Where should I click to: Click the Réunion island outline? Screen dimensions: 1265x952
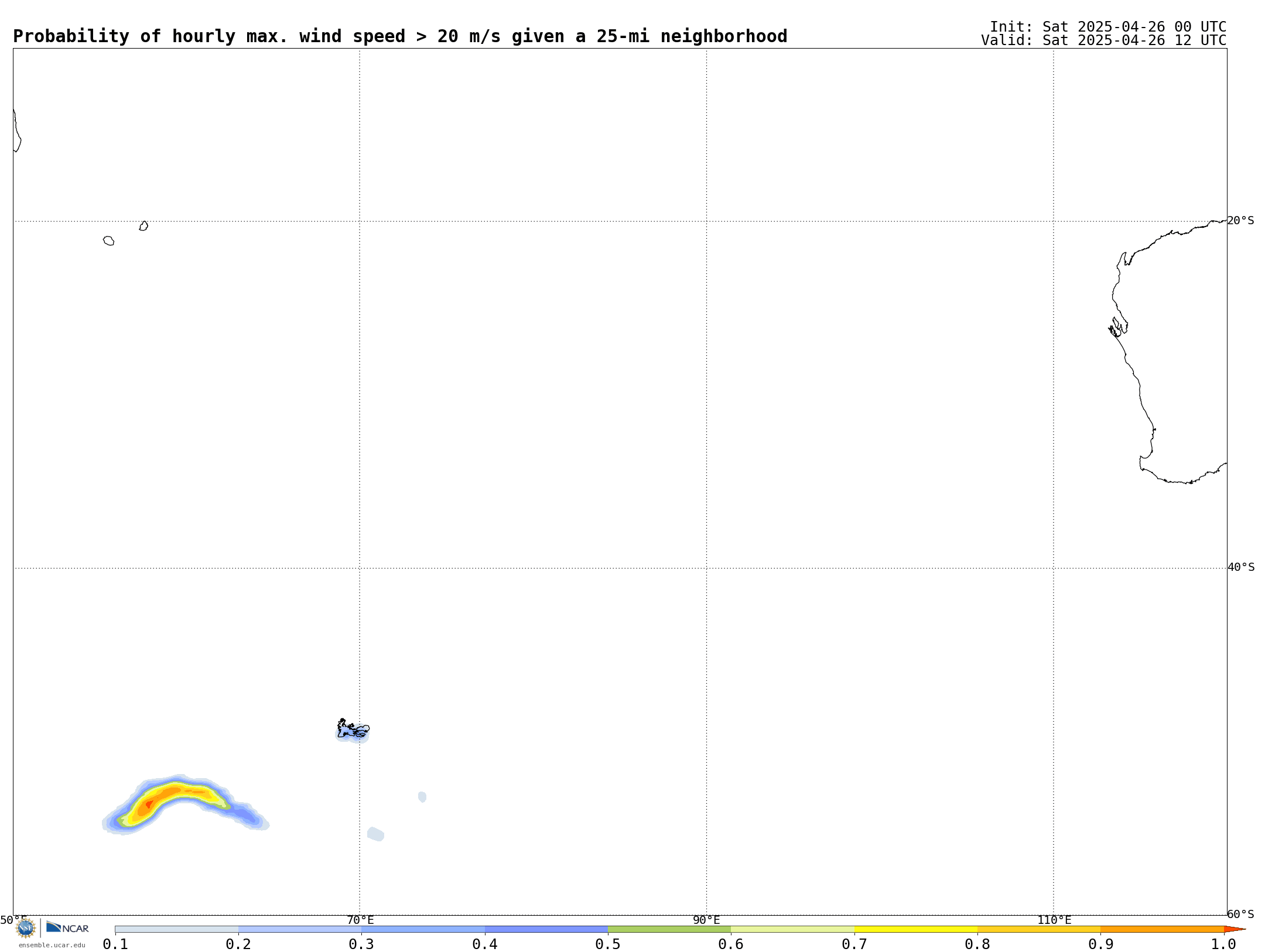[x=108, y=241]
